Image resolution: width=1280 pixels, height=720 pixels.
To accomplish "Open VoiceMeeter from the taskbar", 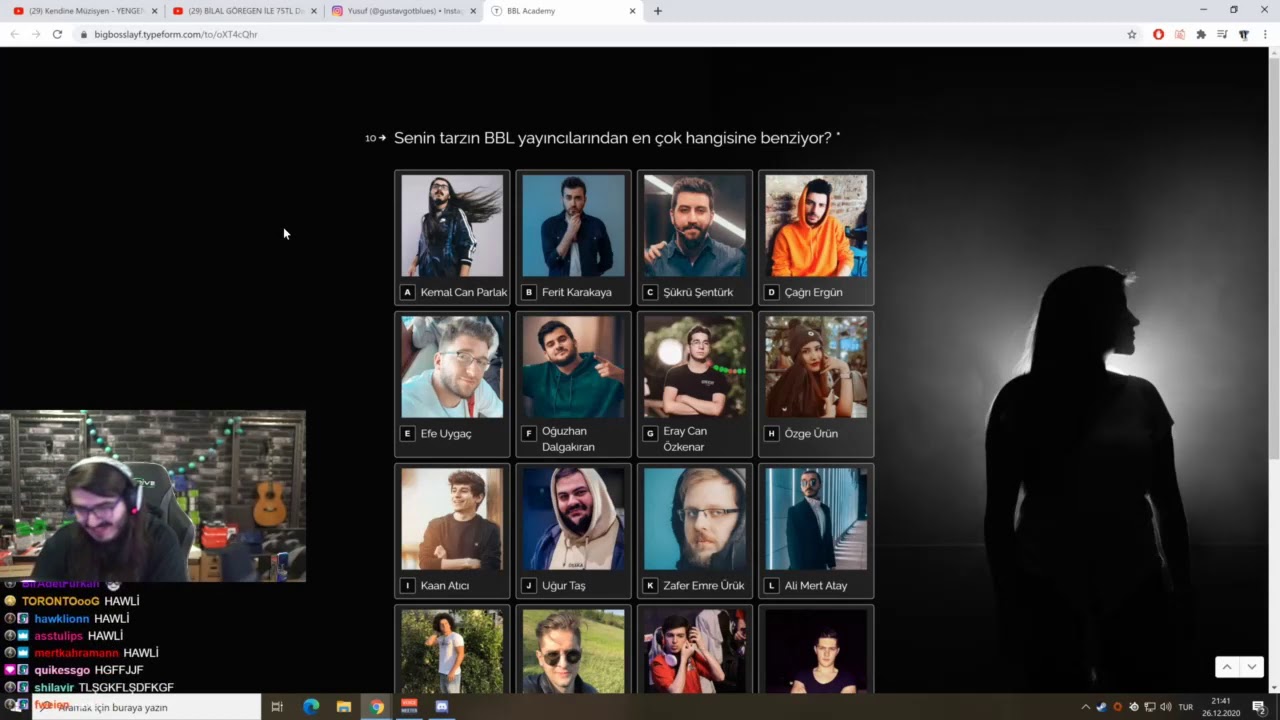I will [x=409, y=707].
